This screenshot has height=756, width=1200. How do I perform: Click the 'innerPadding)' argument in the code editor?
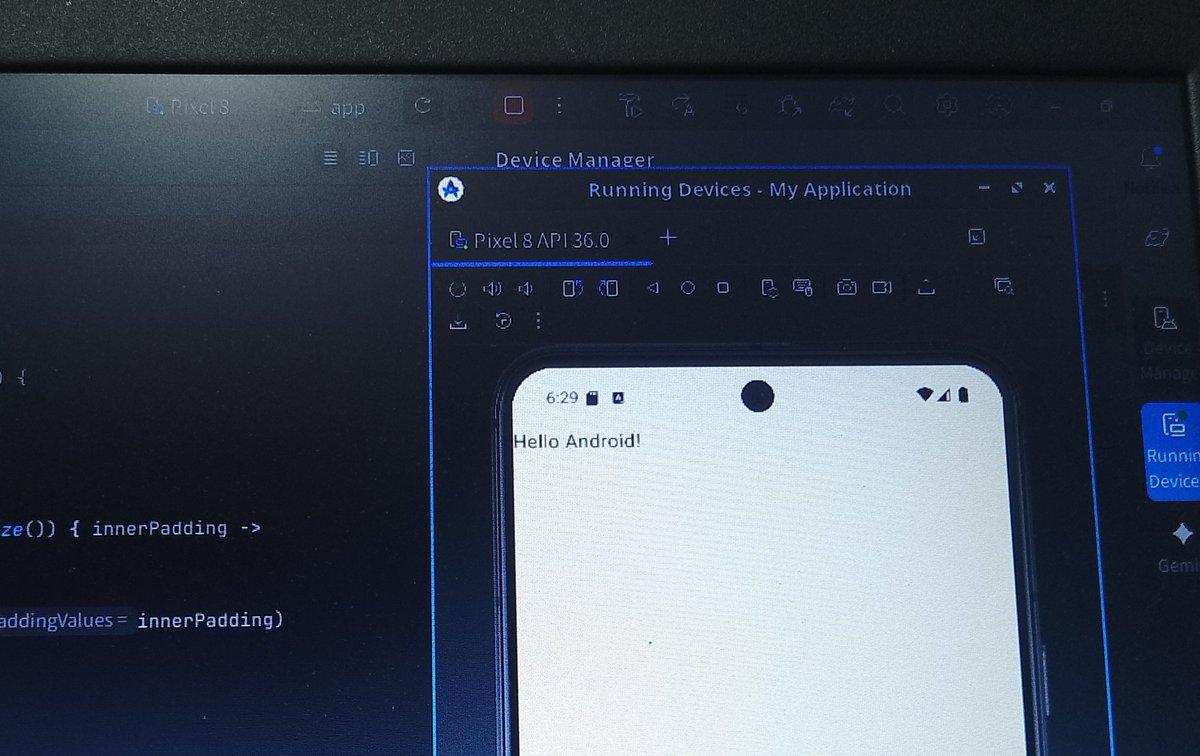coord(210,620)
